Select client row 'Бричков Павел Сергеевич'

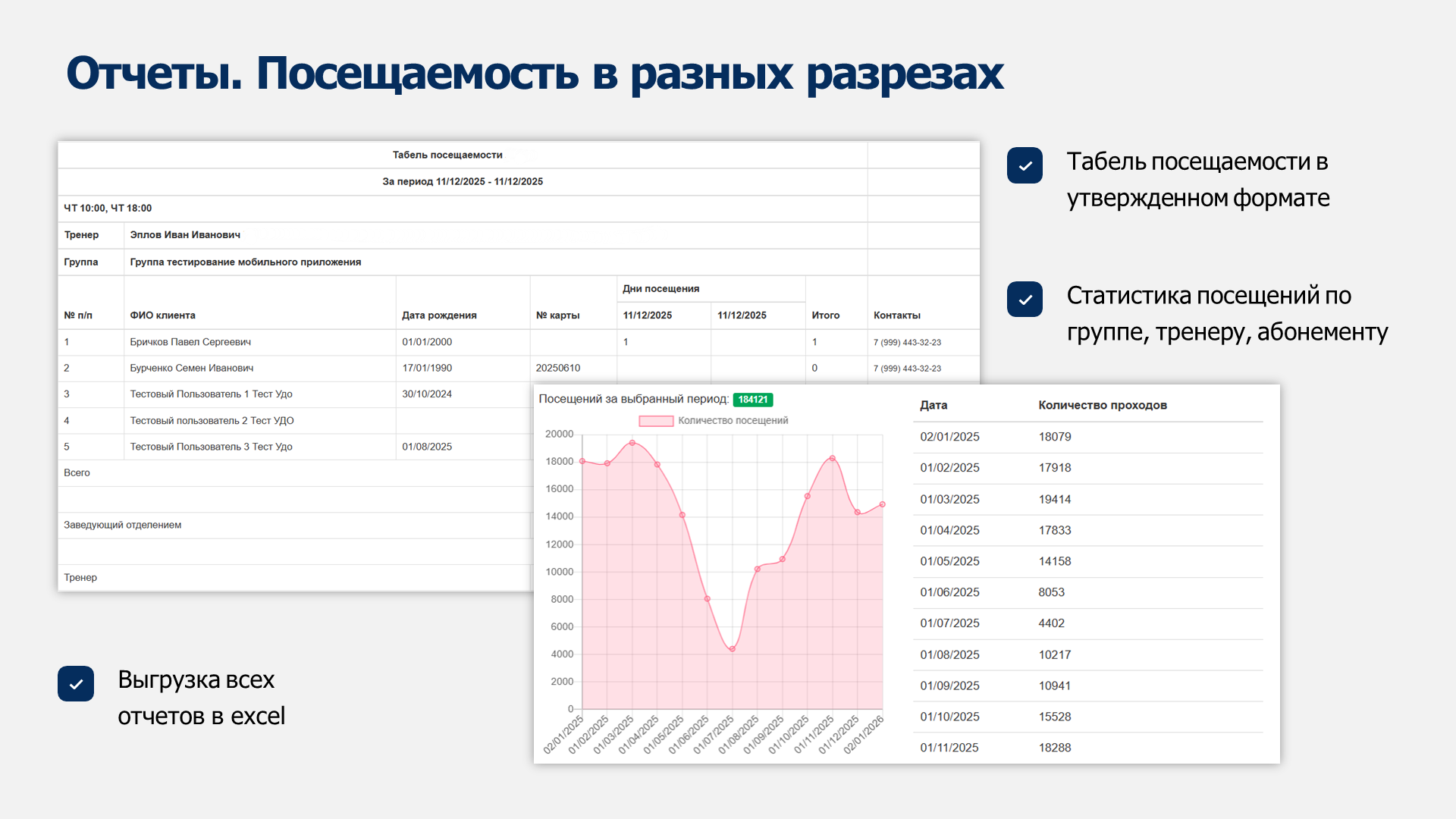click(x=519, y=342)
